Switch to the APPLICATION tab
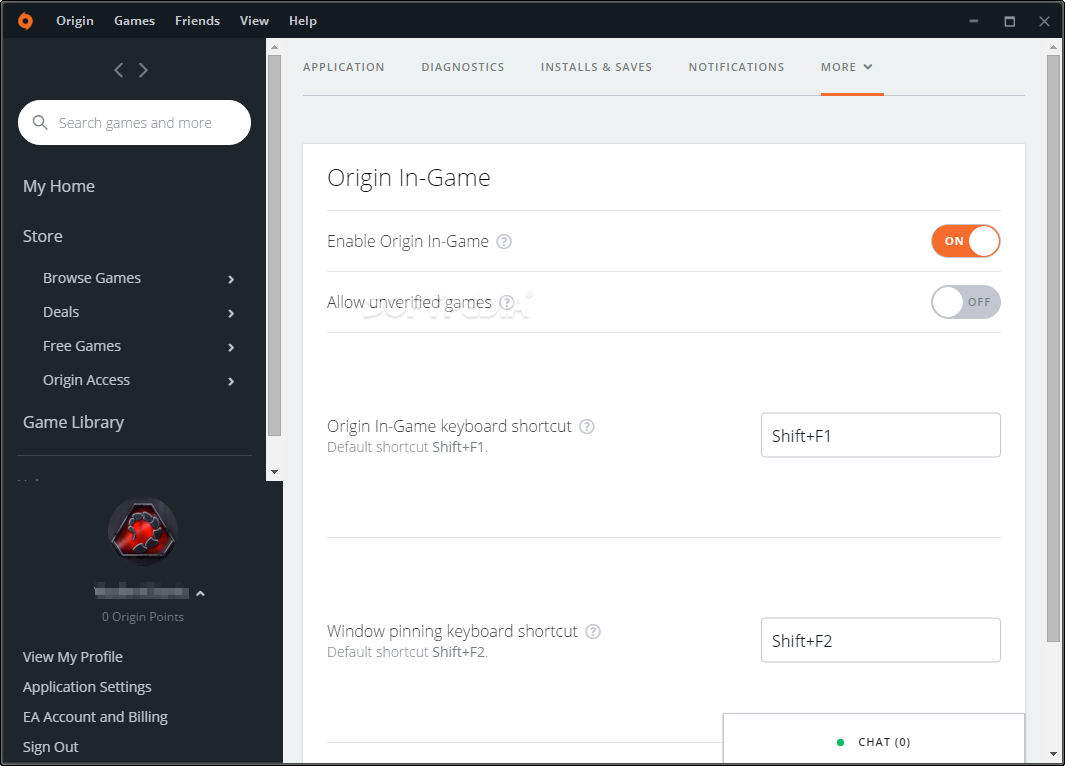 coord(344,67)
